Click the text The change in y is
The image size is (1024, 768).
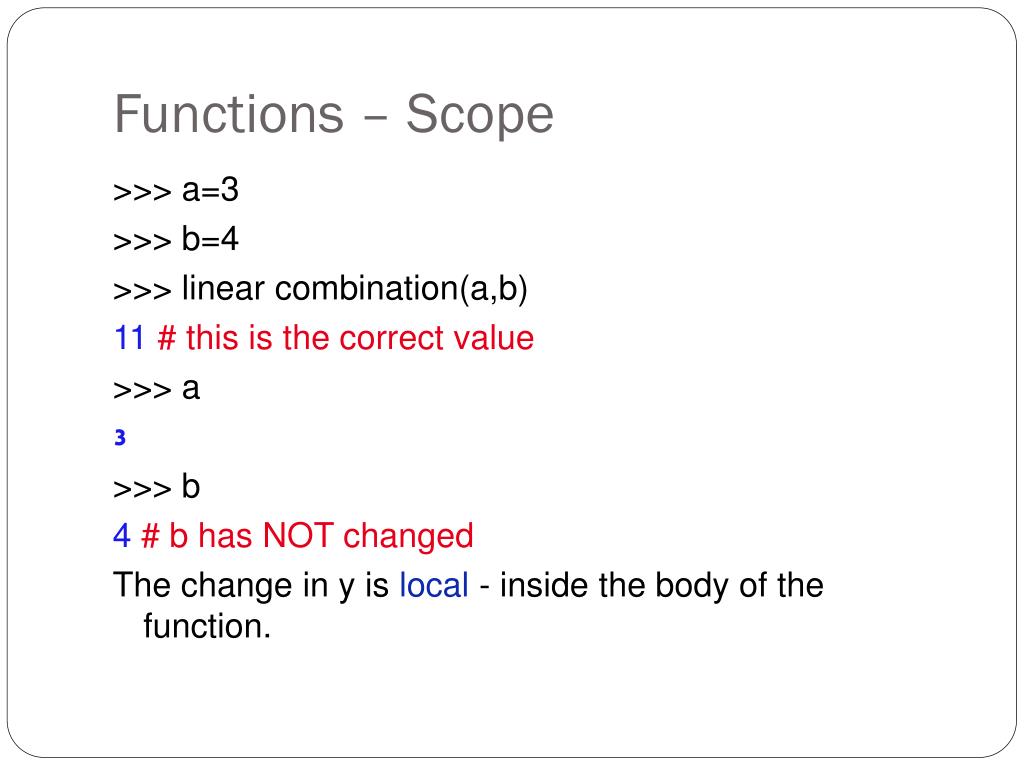(251, 586)
